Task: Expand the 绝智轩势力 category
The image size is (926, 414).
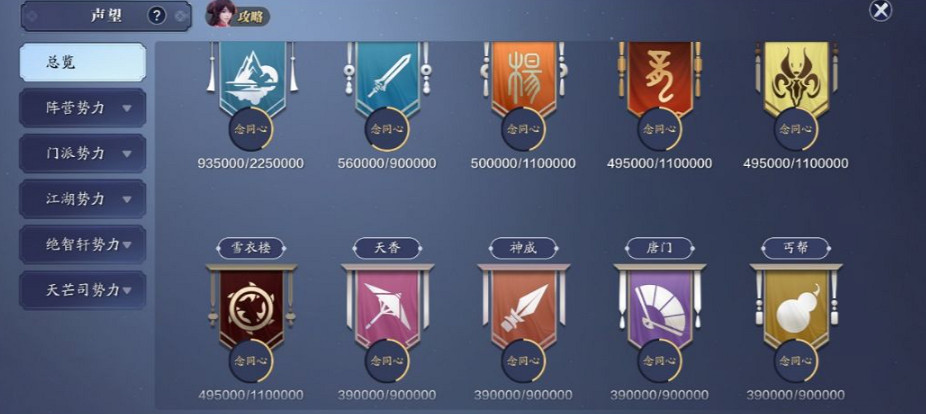Action: (83, 245)
